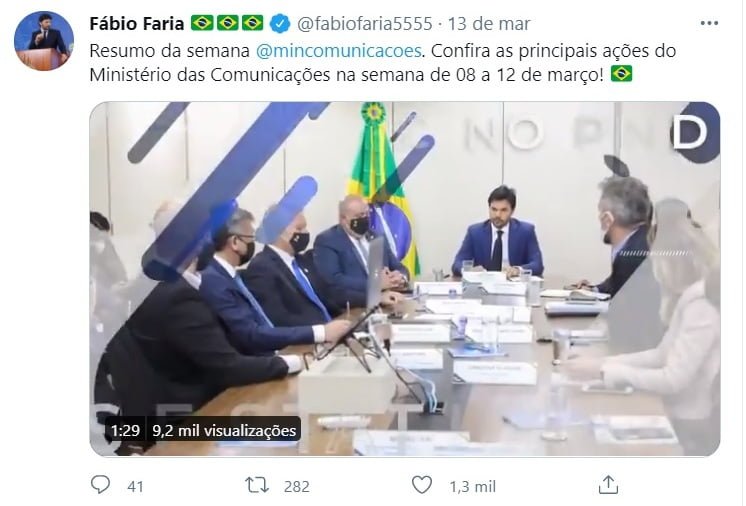Image resolution: width=746 pixels, height=506 pixels.
Task: Click the Brazil flag emoji after março
Action: [621, 74]
